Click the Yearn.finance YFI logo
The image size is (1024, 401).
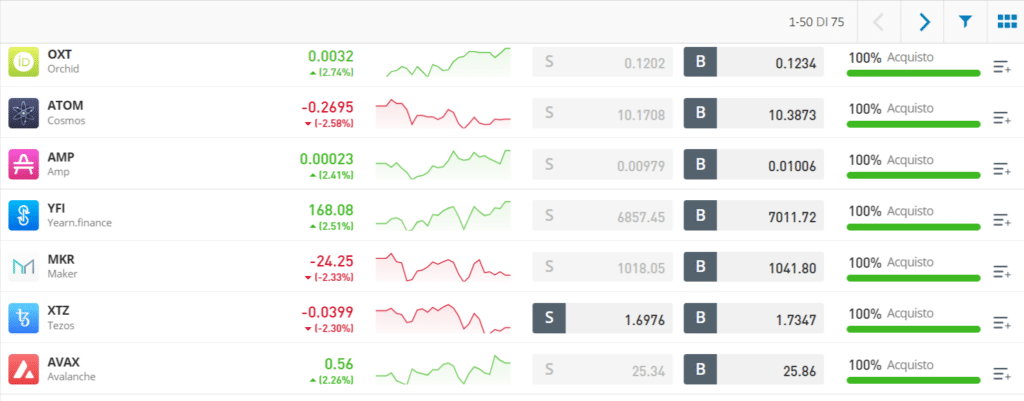[x=24, y=216]
